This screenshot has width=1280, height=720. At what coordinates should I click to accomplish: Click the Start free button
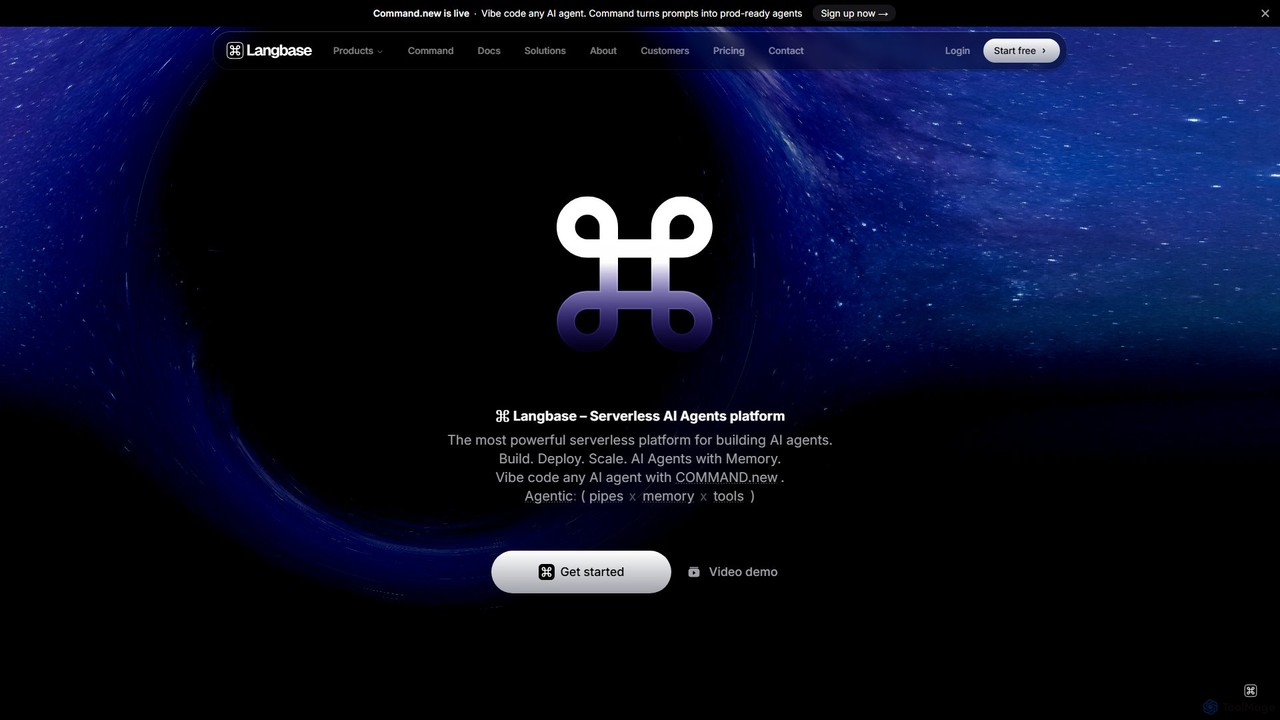pyautogui.click(x=1021, y=51)
